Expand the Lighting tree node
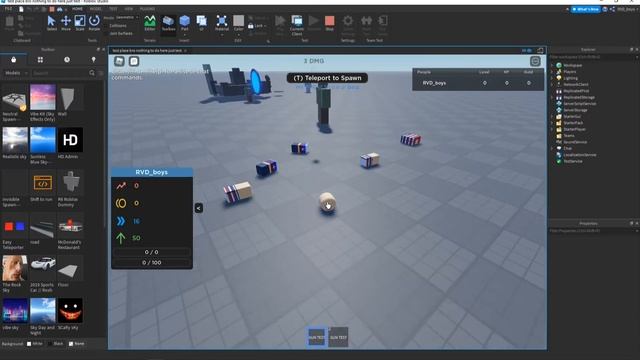Screen dimensions: 640x360 552,78
